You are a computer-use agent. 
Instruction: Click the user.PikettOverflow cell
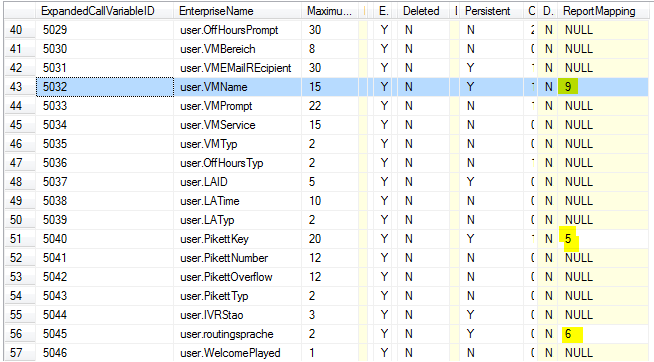(x=237, y=277)
